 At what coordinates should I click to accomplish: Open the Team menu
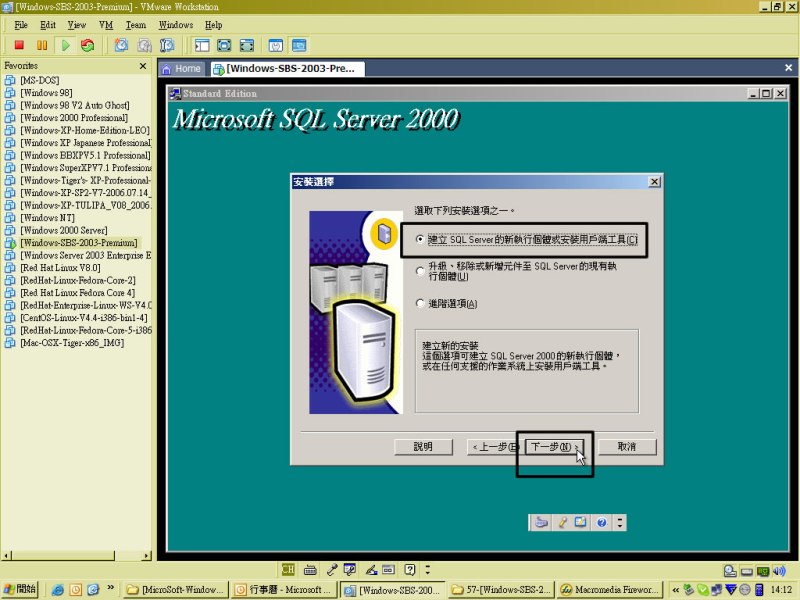tap(136, 24)
